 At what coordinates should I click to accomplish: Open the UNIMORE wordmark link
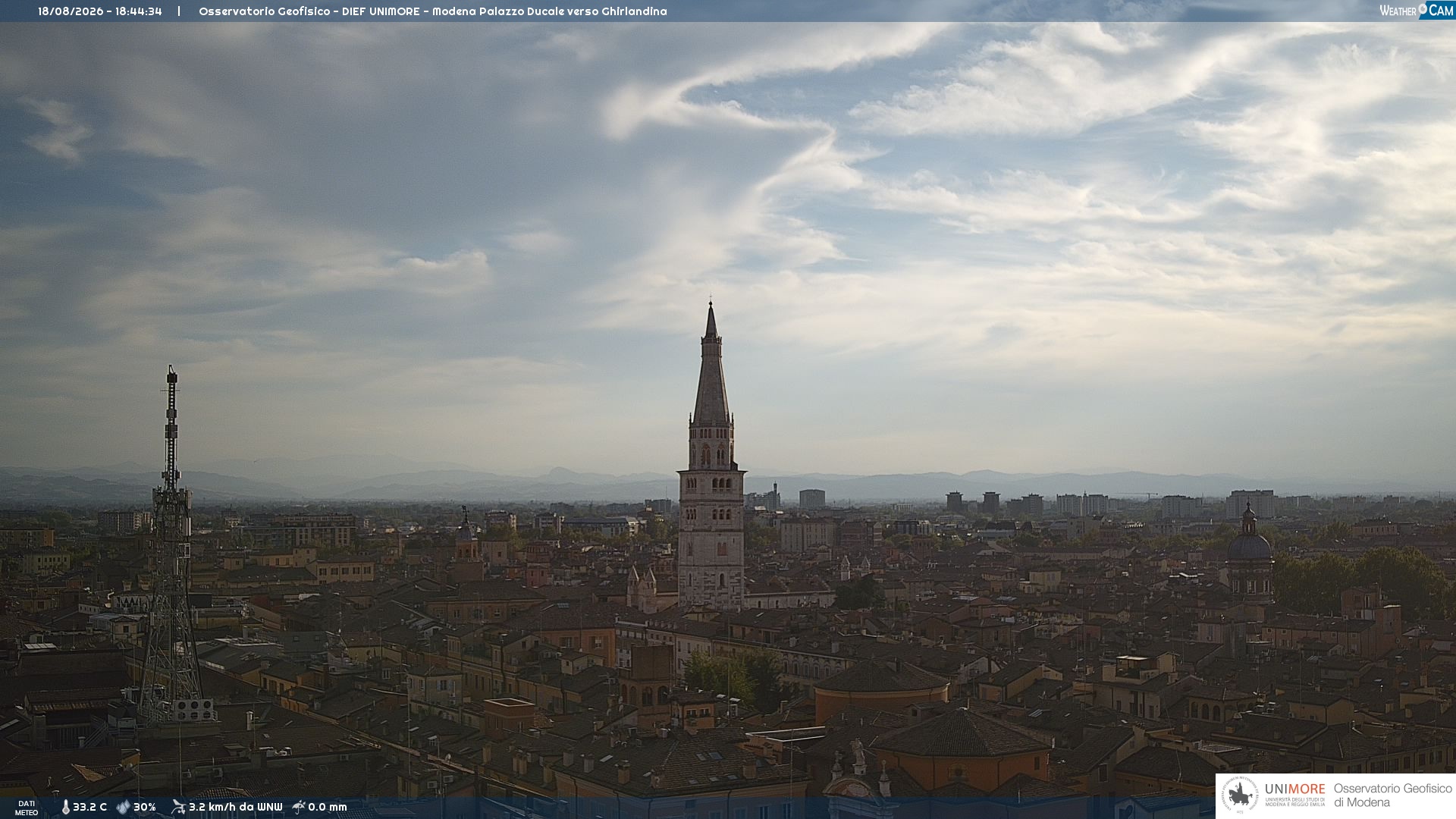pos(1294,789)
